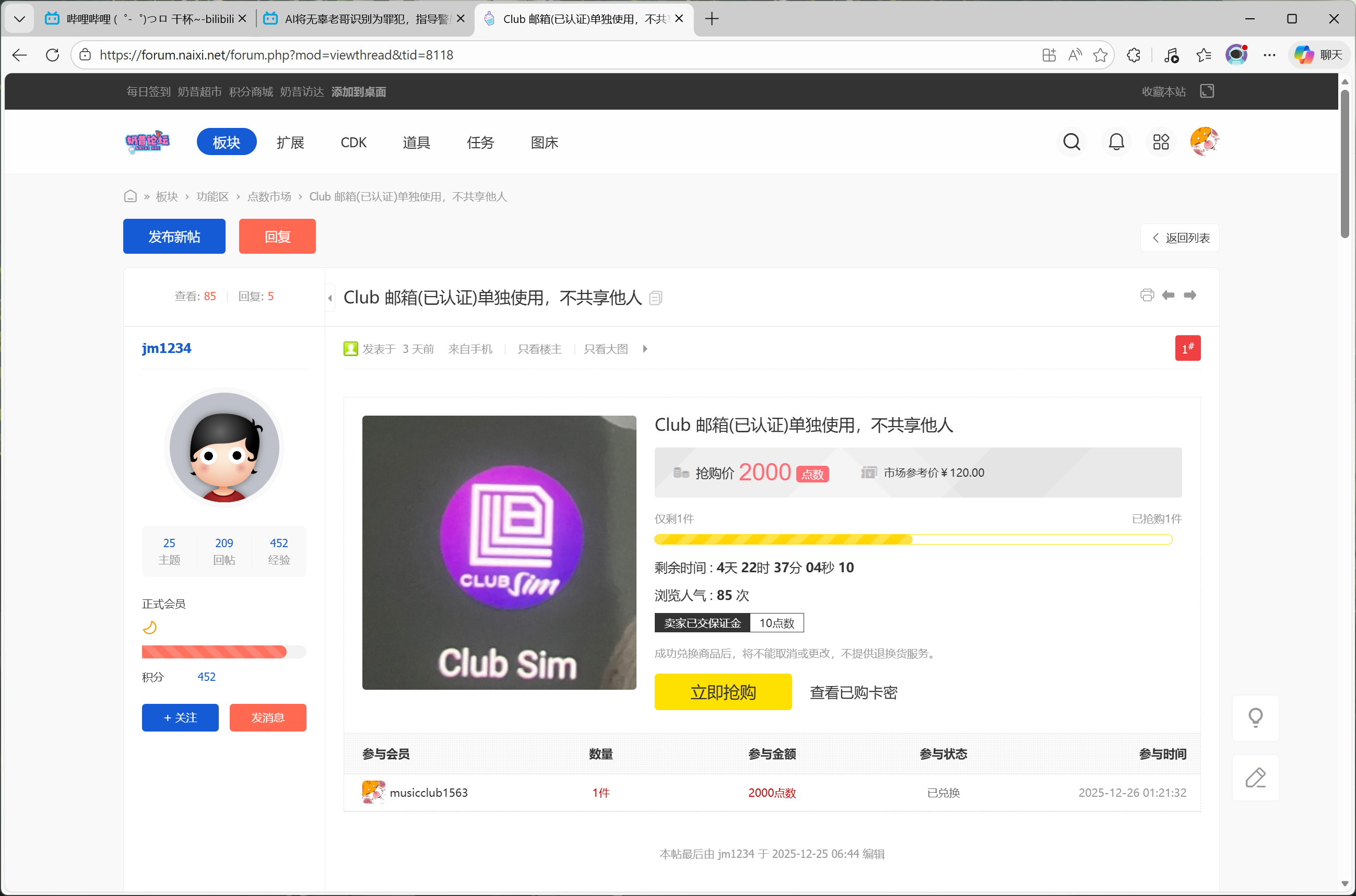
Task: Toggle 只看楼主 author-only filter
Action: coord(539,349)
